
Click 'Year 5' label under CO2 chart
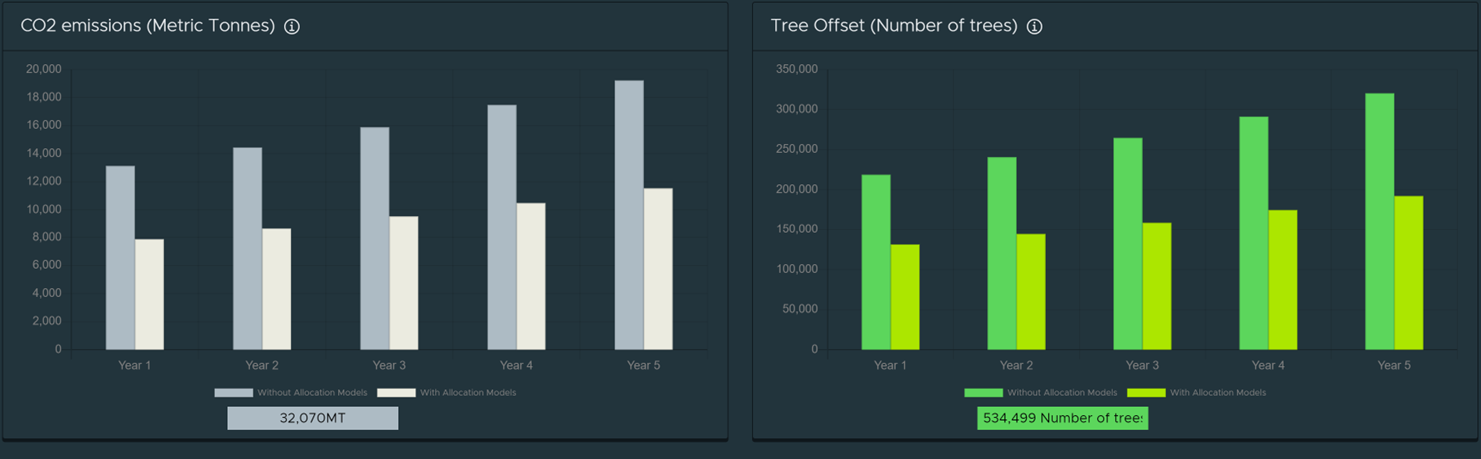644,366
